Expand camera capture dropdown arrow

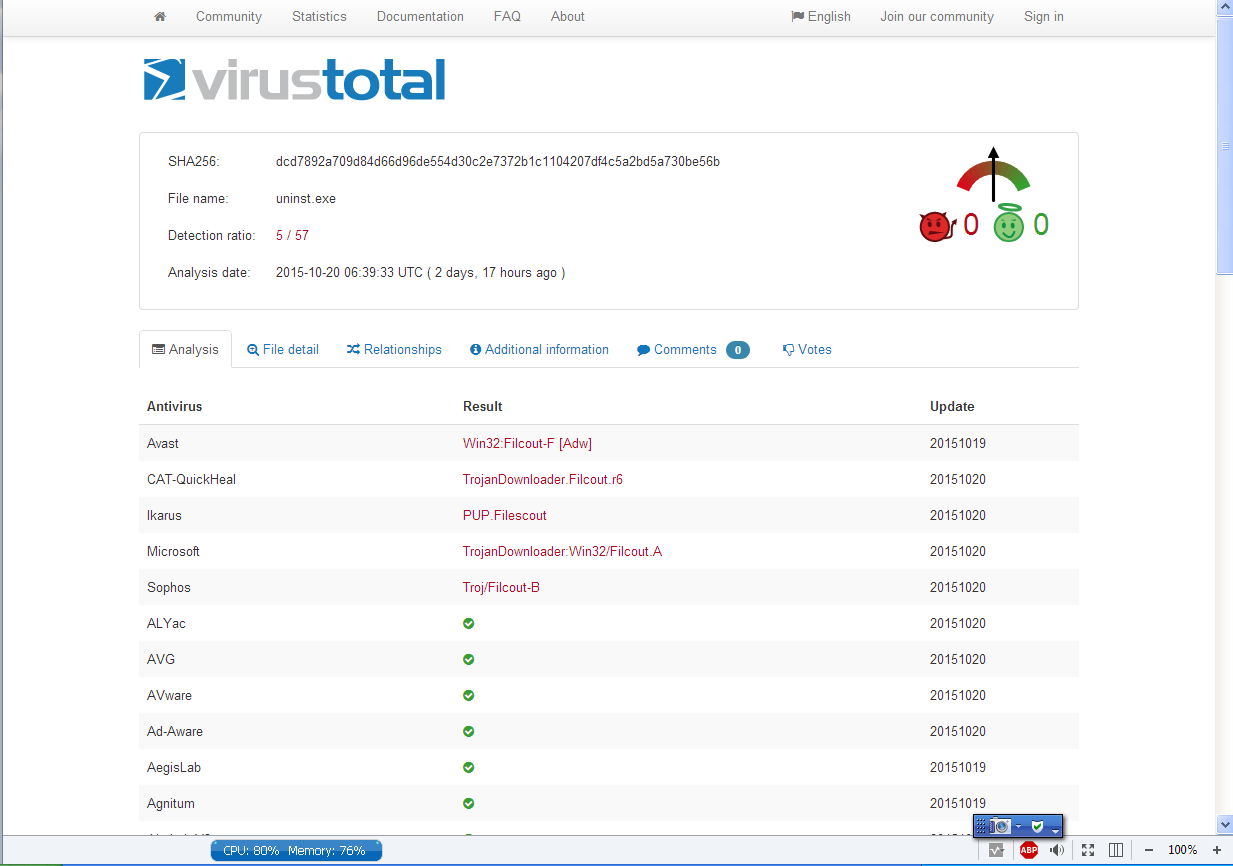point(1018,826)
